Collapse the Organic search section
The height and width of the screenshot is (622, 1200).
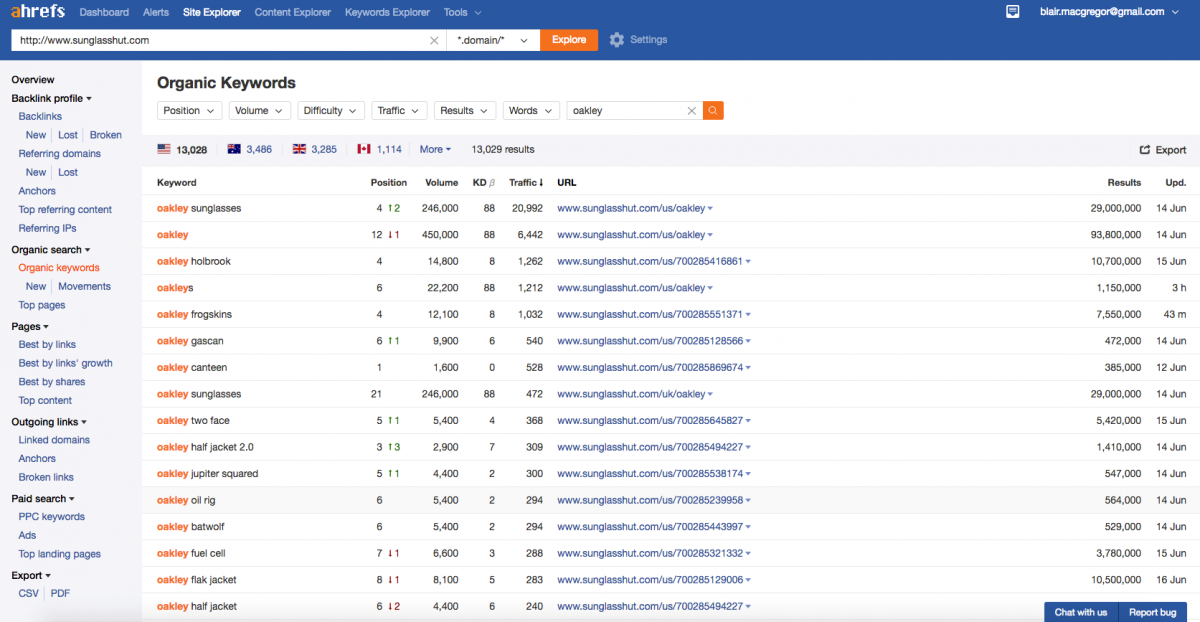pos(51,249)
